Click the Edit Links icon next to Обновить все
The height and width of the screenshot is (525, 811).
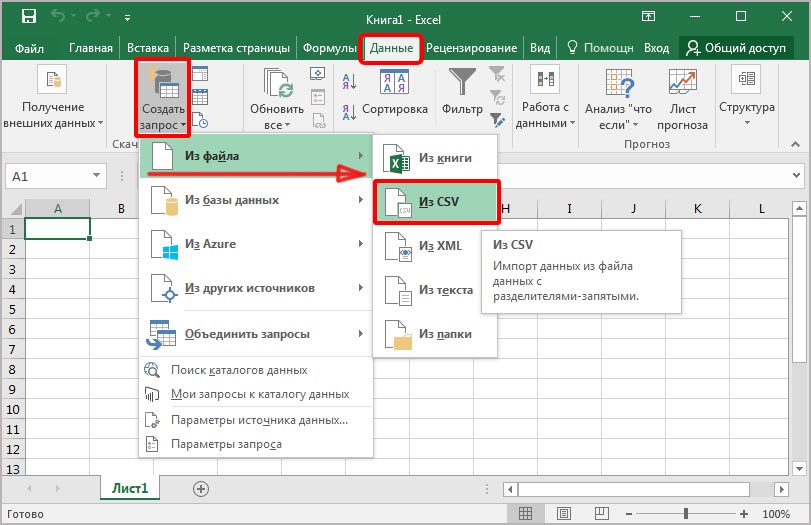coord(319,121)
